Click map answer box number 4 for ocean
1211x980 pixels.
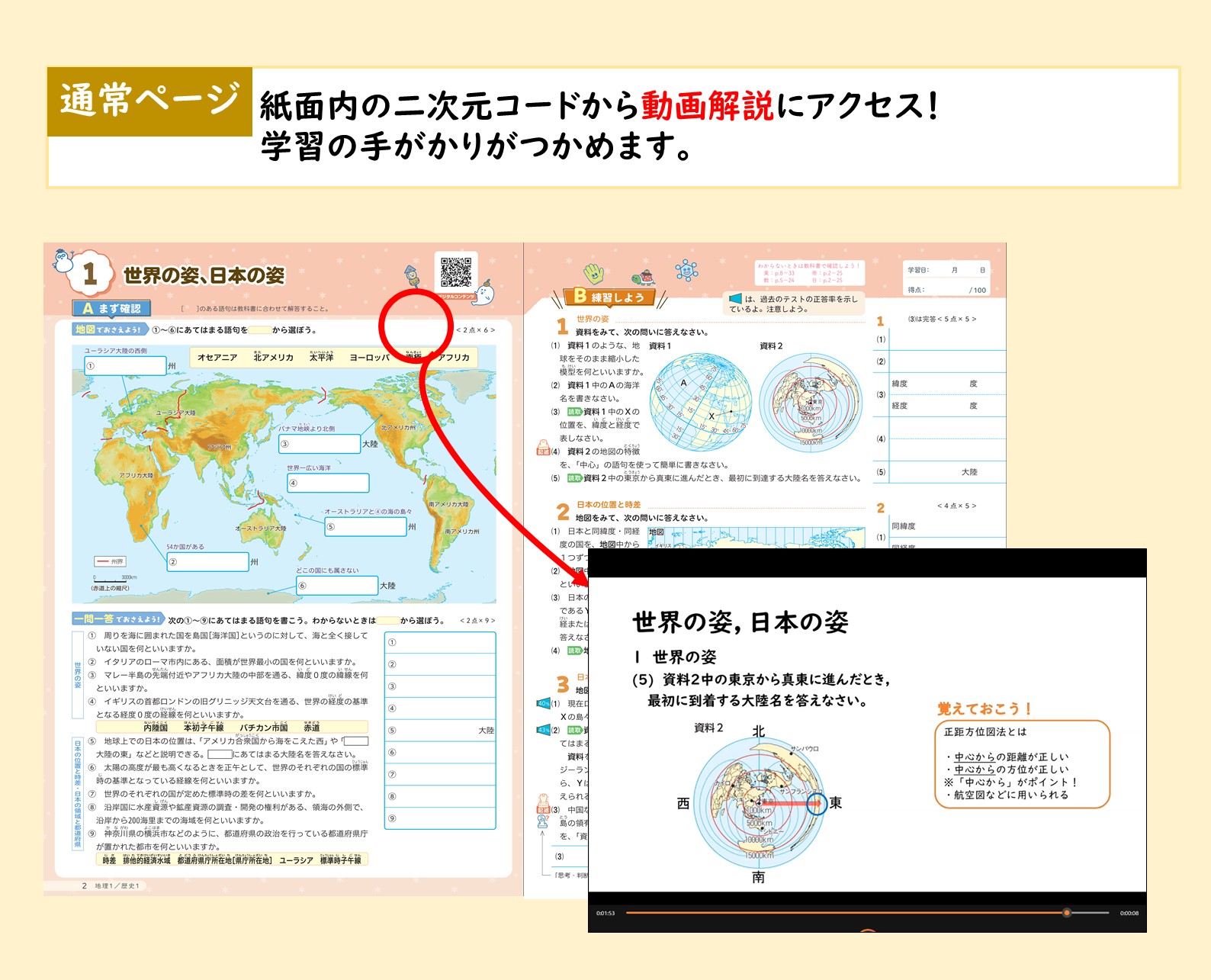click(328, 483)
